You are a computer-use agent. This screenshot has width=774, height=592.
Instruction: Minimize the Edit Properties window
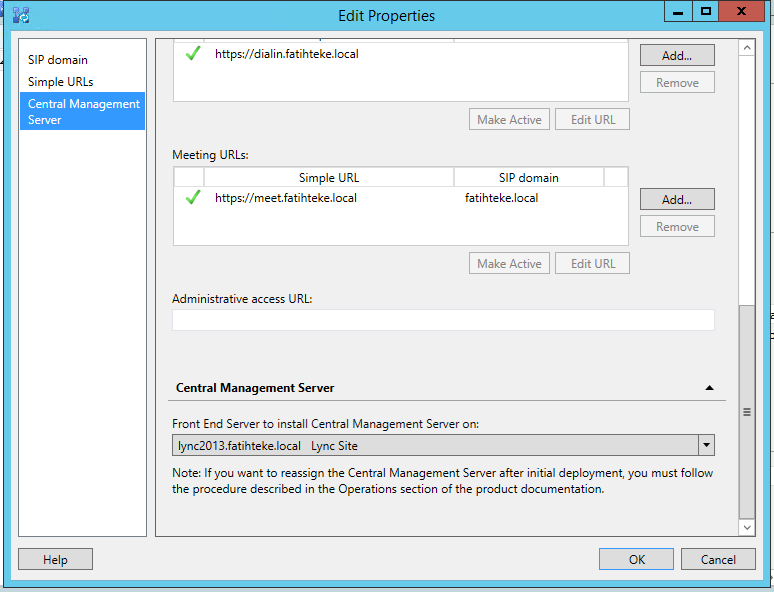click(678, 11)
